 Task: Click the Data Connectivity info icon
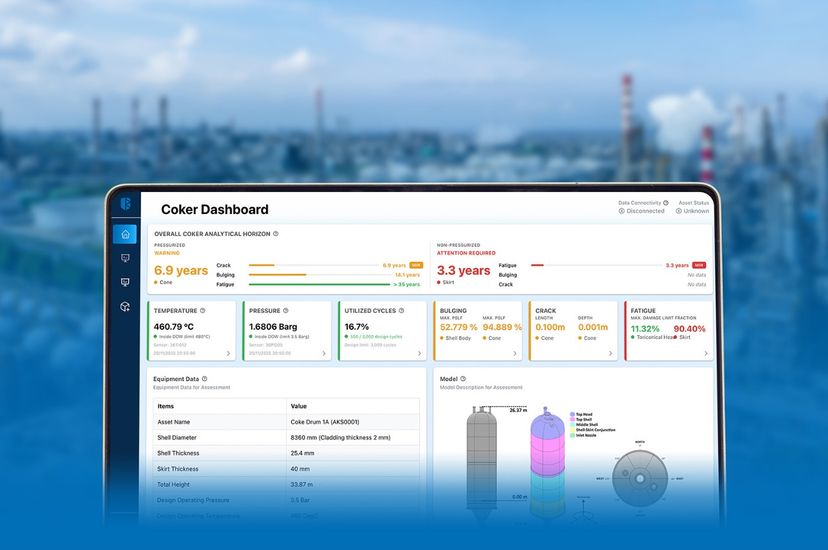coord(666,203)
